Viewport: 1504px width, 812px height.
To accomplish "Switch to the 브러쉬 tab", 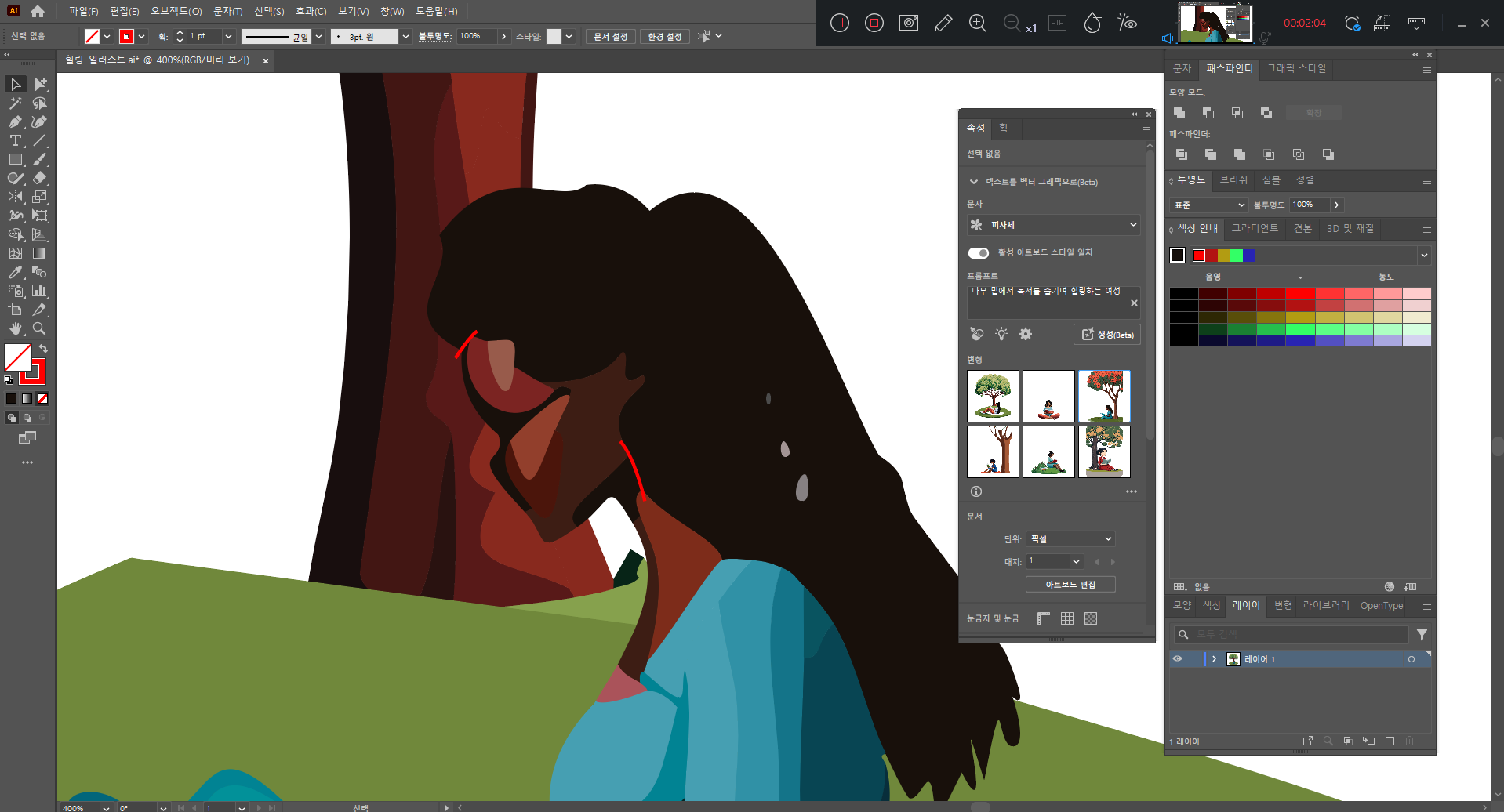I will click(1233, 179).
